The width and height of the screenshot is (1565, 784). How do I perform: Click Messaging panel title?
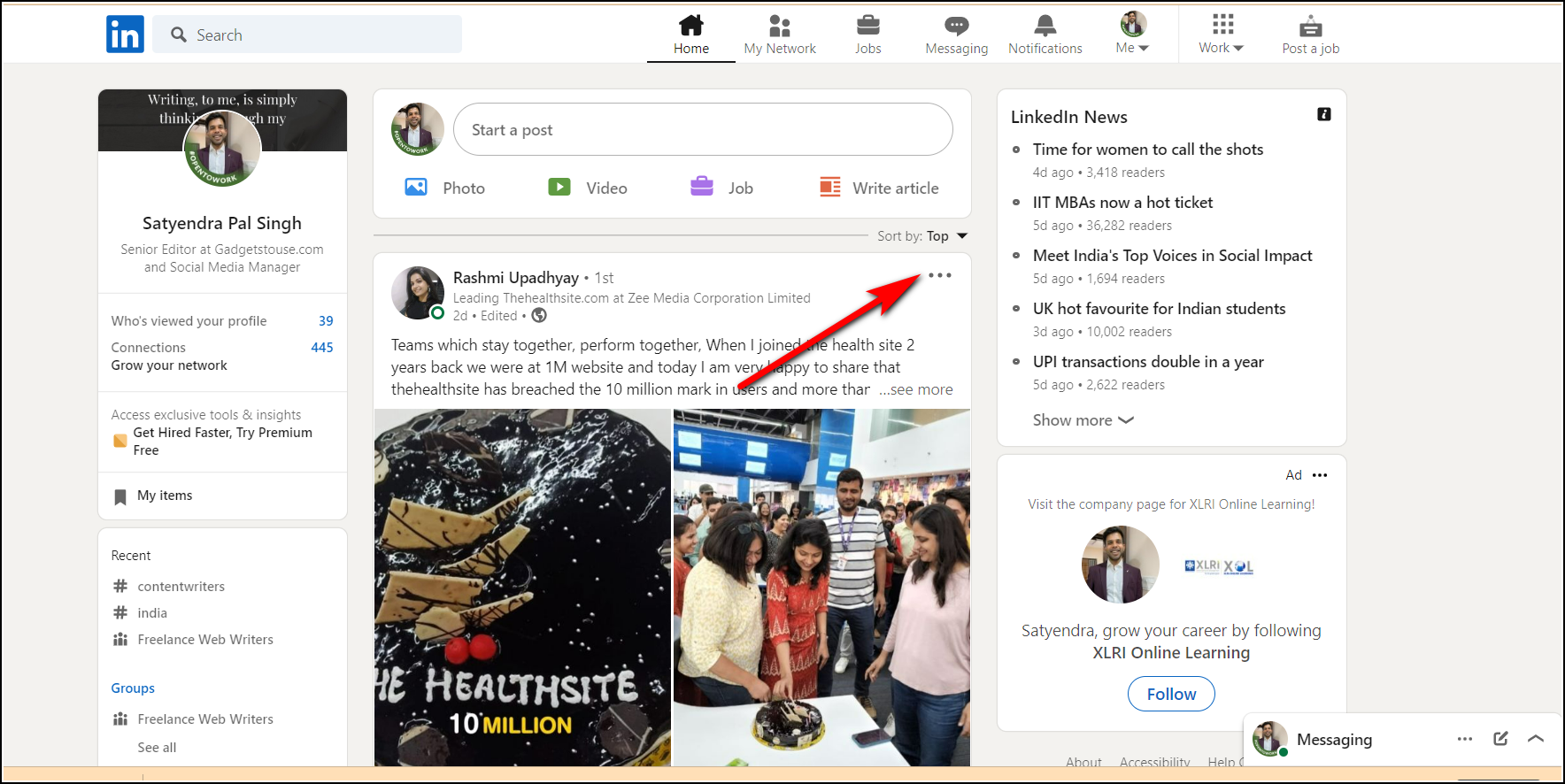coord(1334,739)
